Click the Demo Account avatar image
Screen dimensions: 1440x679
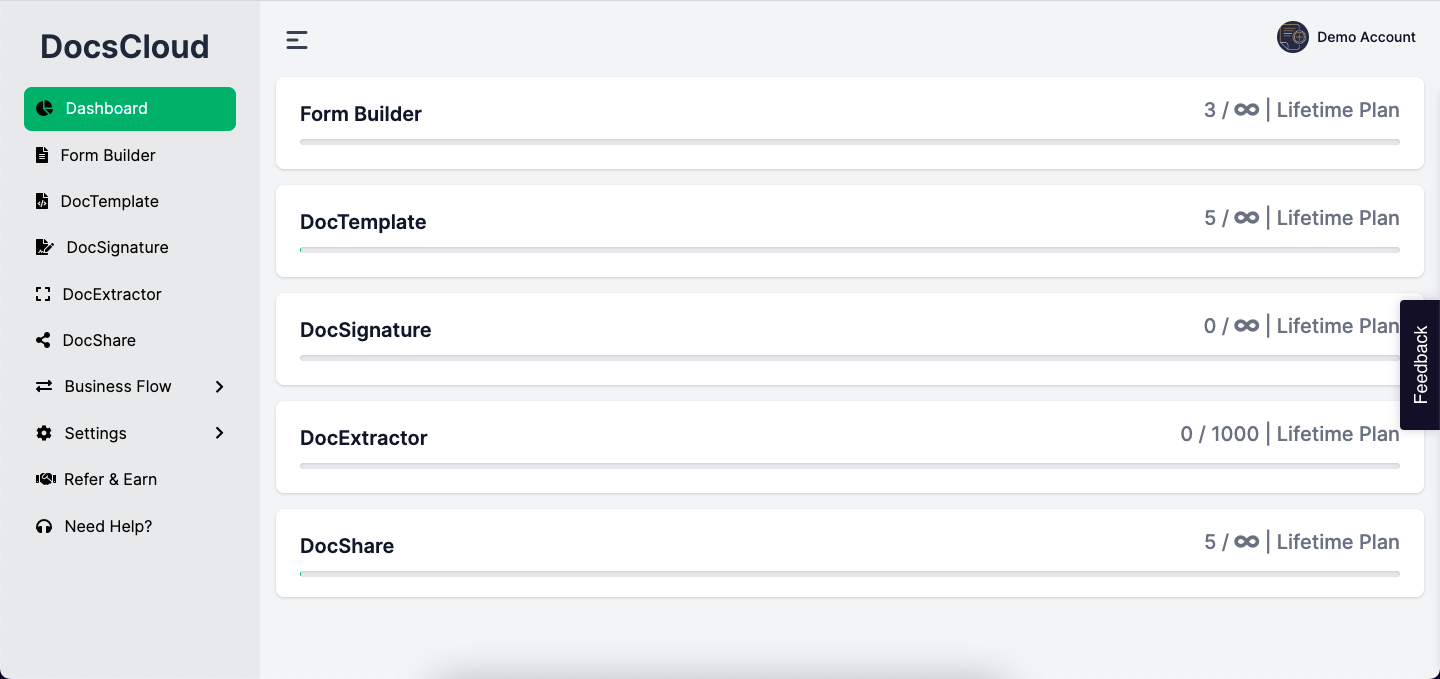coord(1293,37)
